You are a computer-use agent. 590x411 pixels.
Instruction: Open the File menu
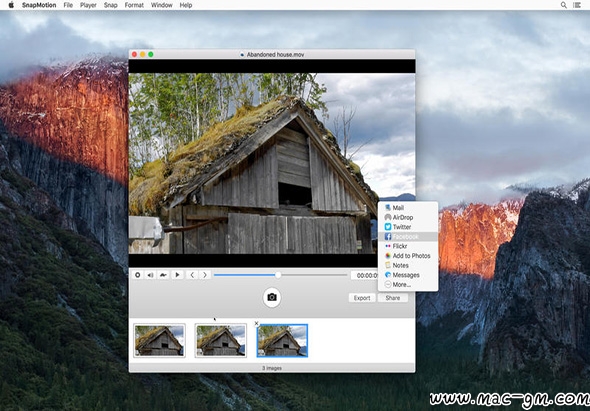(x=68, y=5)
